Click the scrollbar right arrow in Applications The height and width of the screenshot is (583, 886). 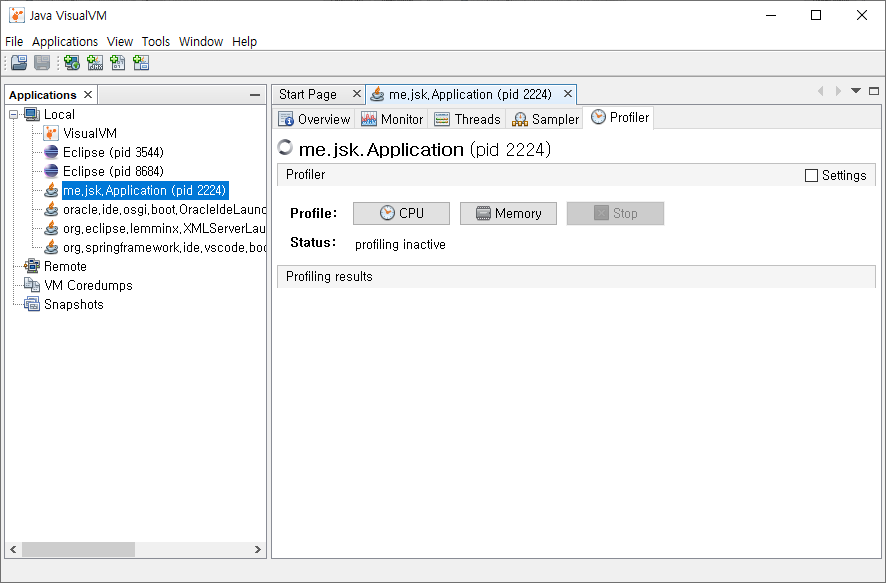click(x=258, y=549)
